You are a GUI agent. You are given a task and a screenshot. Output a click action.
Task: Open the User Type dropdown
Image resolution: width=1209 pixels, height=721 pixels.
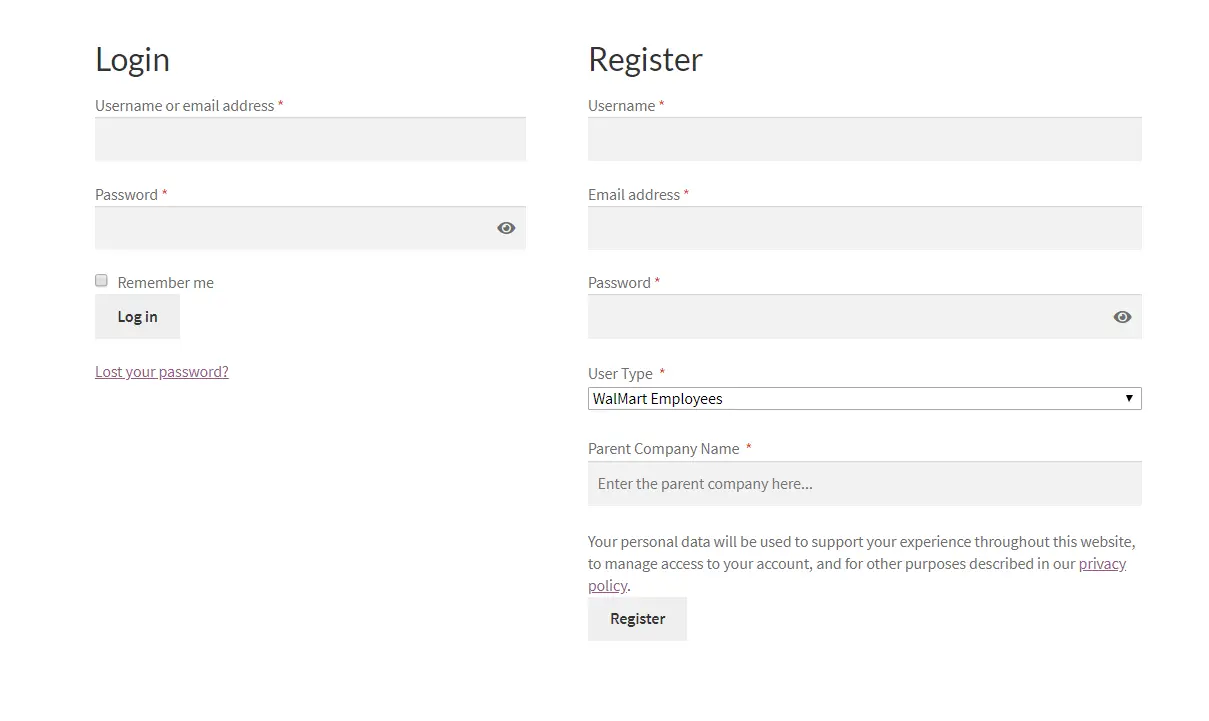pos(864,398)
